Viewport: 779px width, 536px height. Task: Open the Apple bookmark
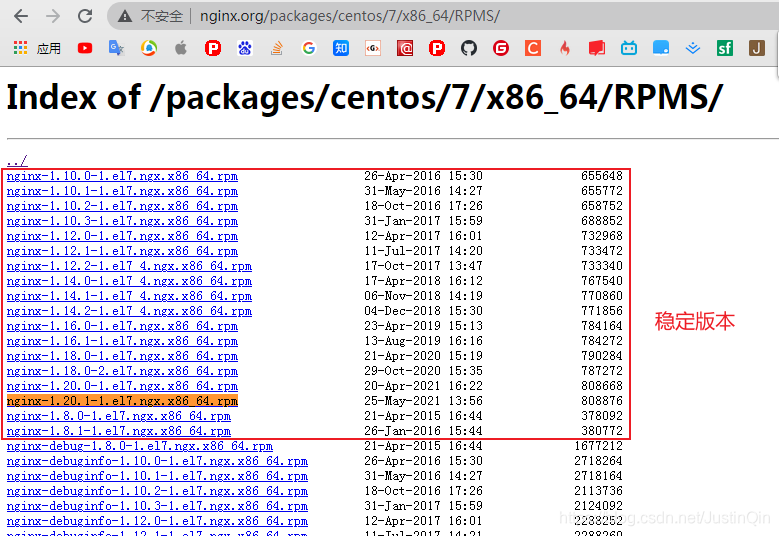pos(181,48)
